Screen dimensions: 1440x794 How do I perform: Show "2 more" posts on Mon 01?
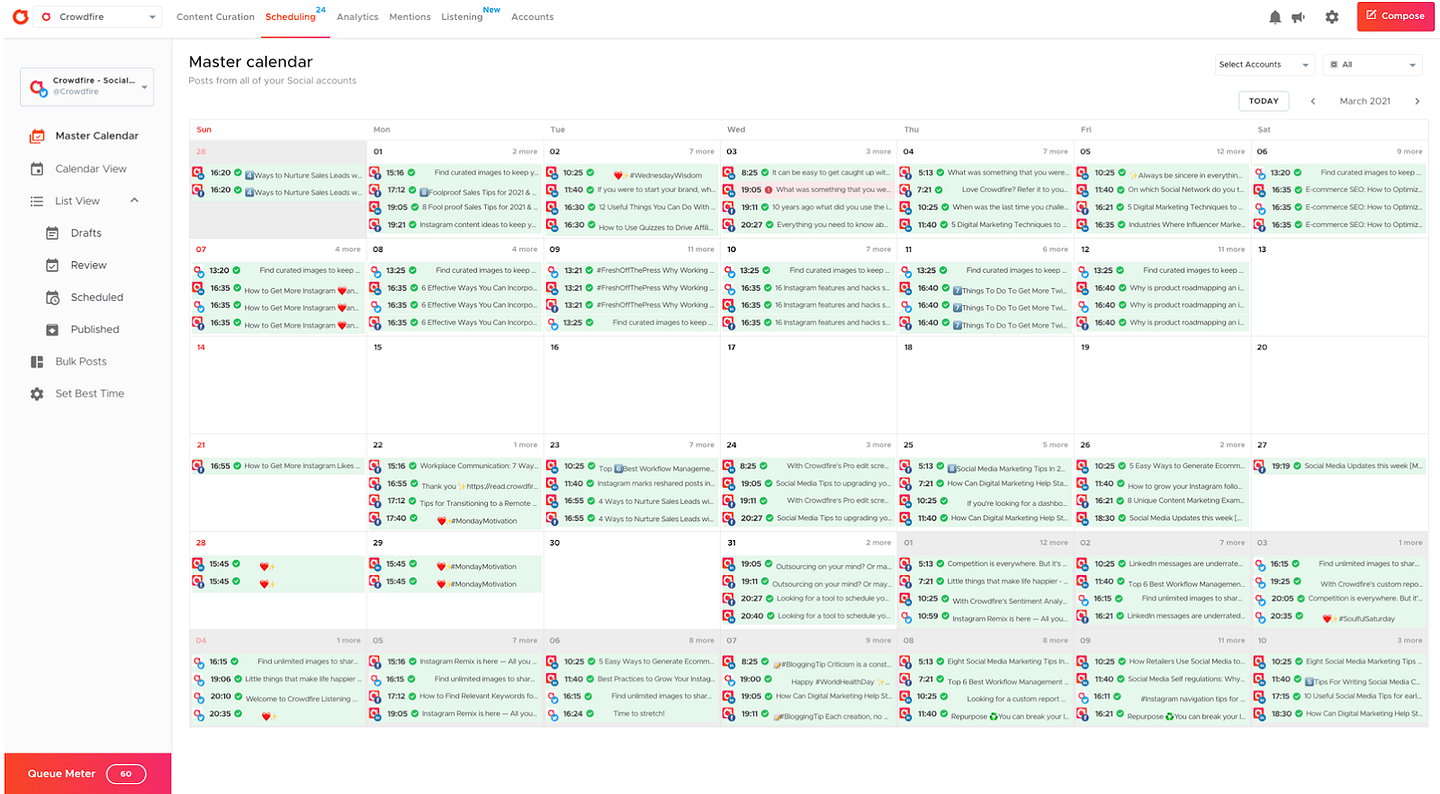click(525, 152)
